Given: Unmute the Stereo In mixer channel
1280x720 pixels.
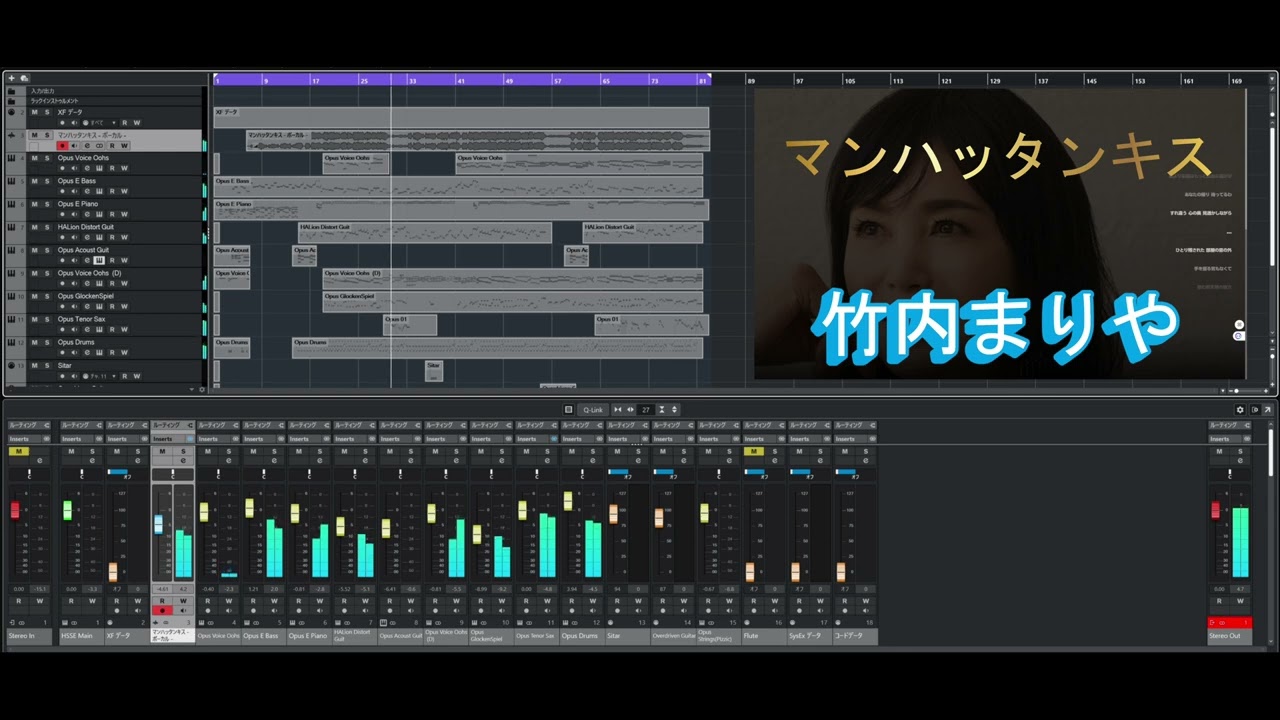Looking at the screenshot, I should coord(16,451).
